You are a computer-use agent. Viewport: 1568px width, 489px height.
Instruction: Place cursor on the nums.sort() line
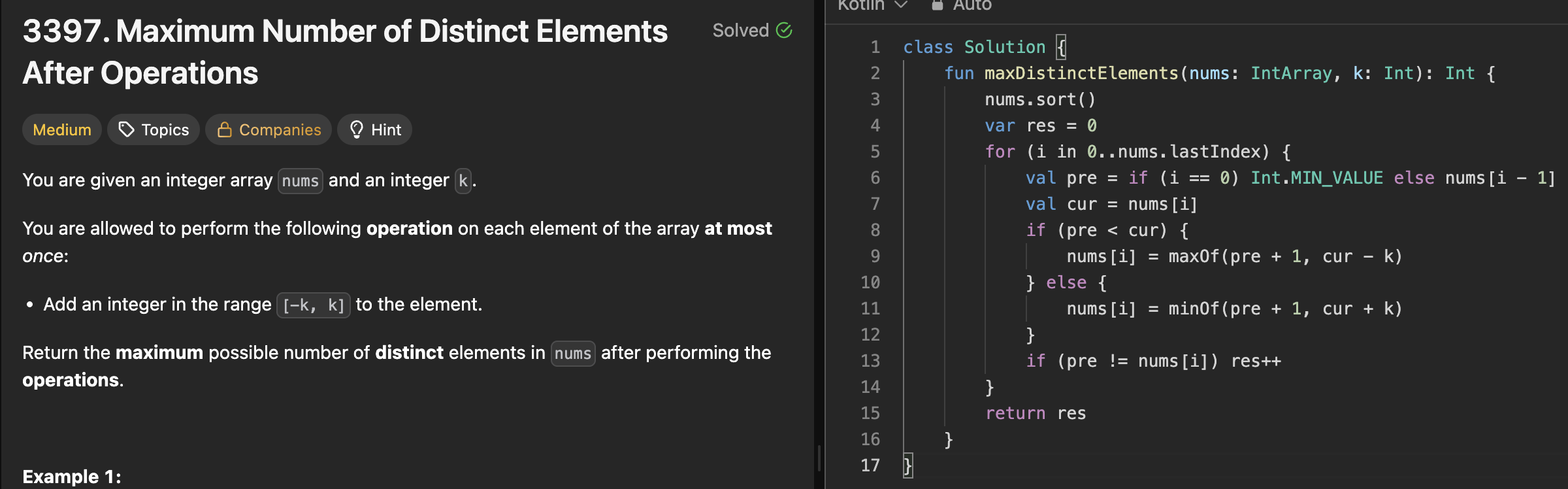[x=1039, y=99]
